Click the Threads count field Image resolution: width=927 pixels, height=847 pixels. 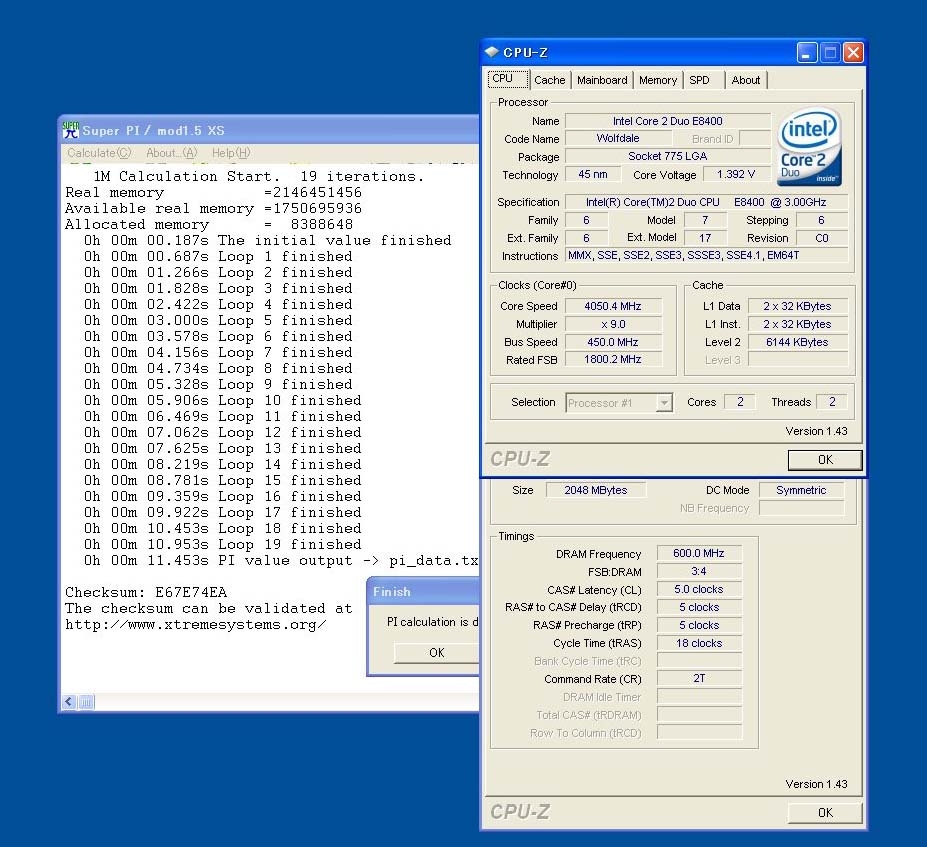(x=832, y=402)
